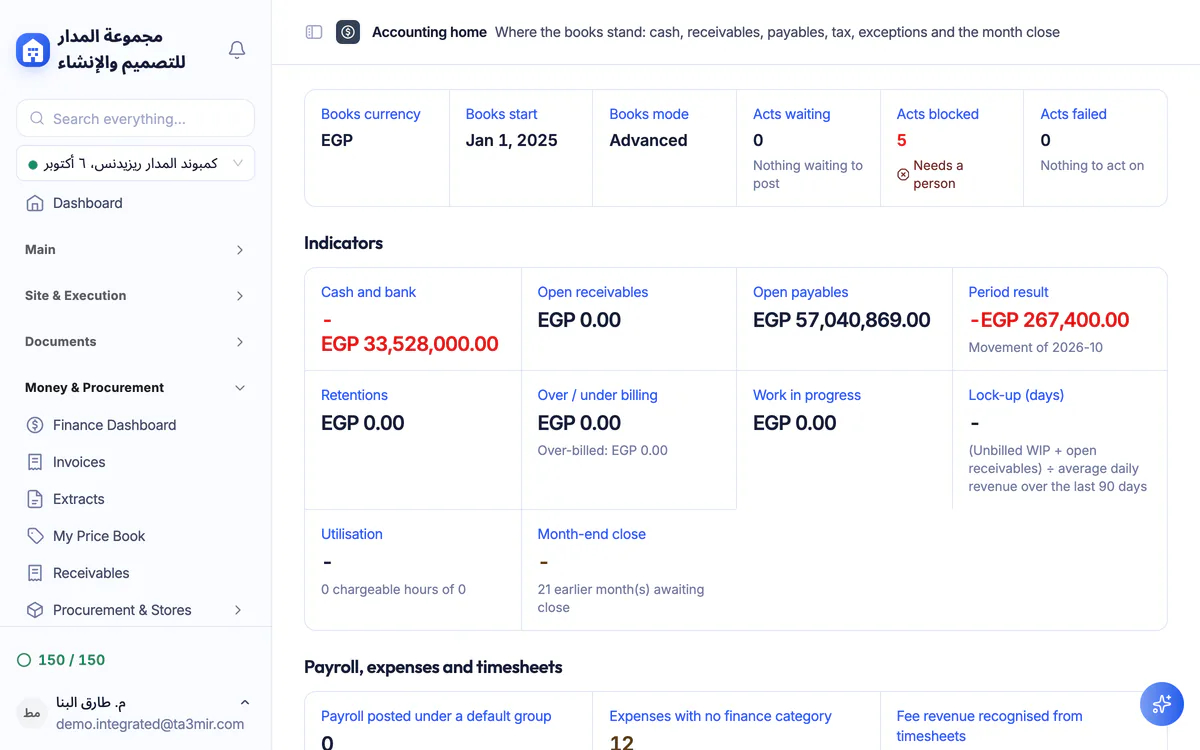Open the Over / under billing indicator
1200x750 pixels.
tap(597, 395)
